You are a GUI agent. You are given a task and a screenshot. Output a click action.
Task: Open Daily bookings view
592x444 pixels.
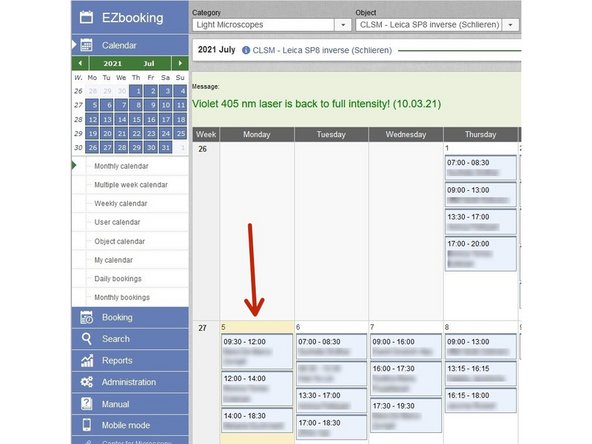(118, 279)
